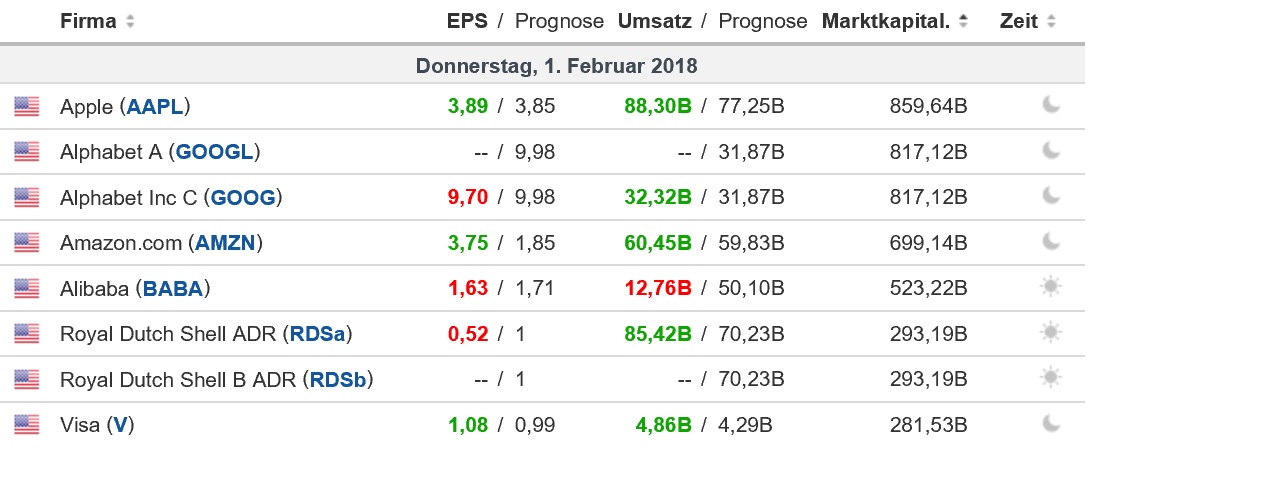The image size is (1270, 492).
Task: Open the AMZN ticker link
Action: (225, 243)
